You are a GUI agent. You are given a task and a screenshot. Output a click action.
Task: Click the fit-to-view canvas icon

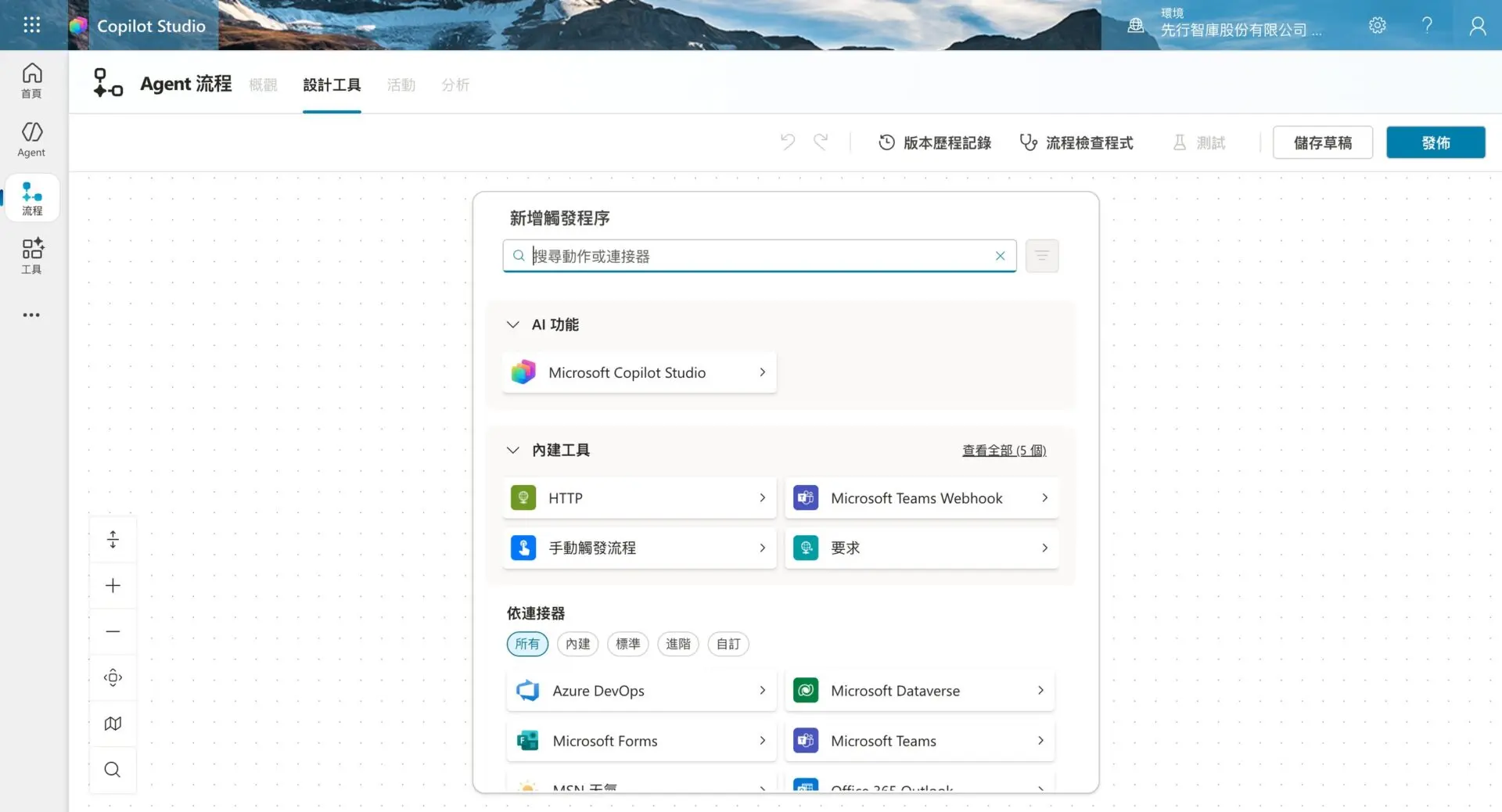coord(113,677)
